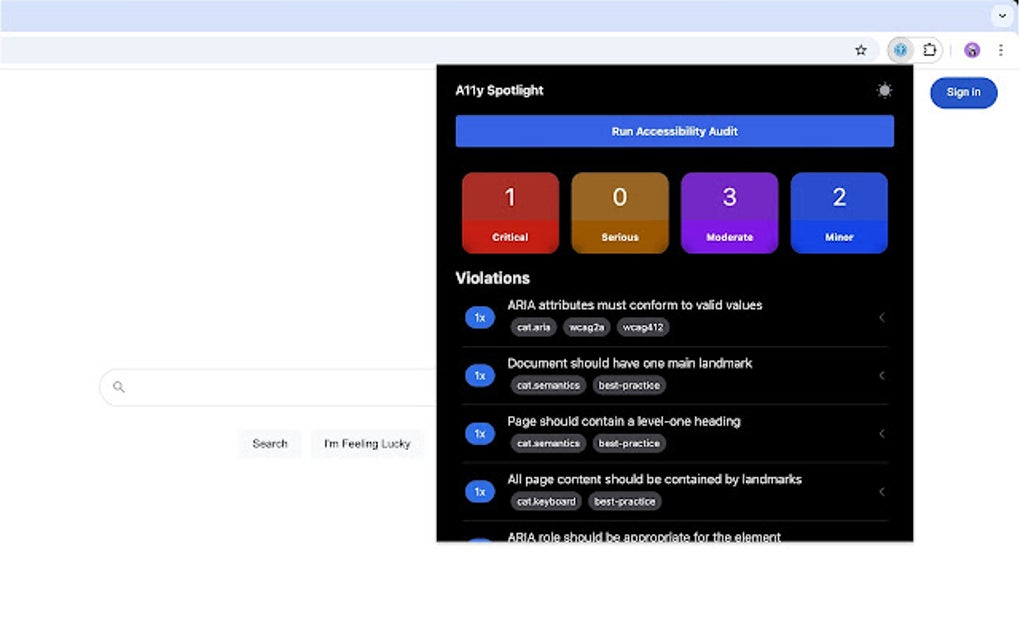This screenshot has width=1020, height=638.
Task: Click the wcag412 tag
Action: tap(643, 327)
